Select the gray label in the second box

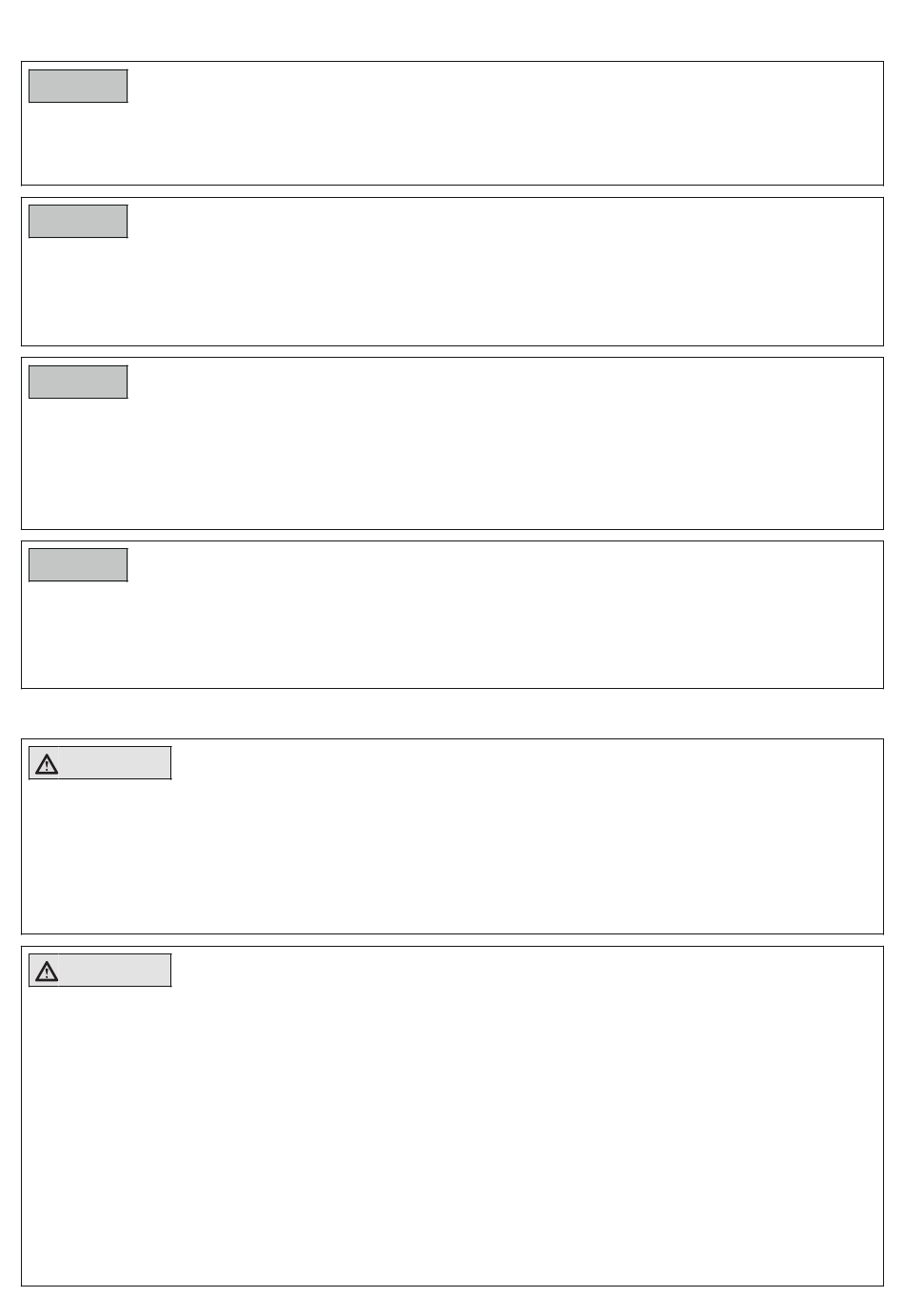coord(78,221)
